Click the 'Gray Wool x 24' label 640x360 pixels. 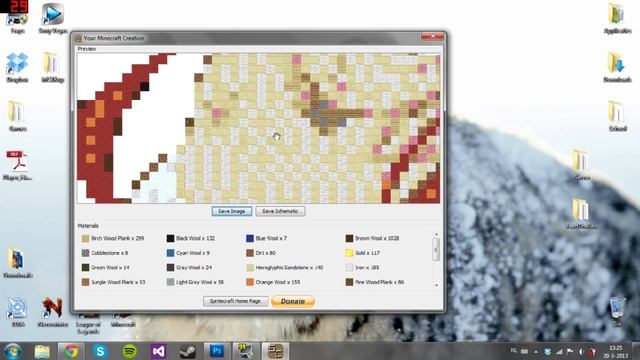(x=194, y=268)
